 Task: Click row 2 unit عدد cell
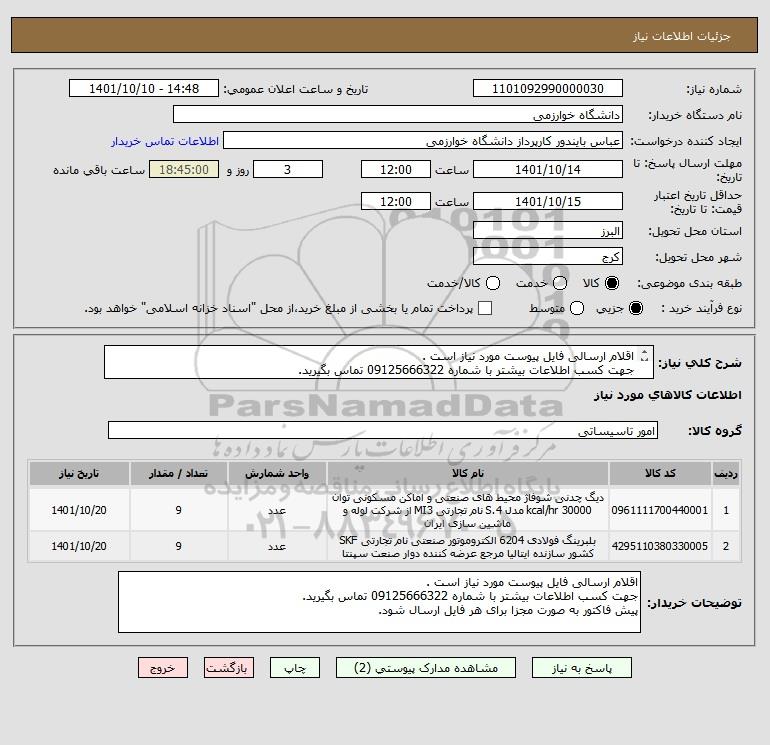277,547
